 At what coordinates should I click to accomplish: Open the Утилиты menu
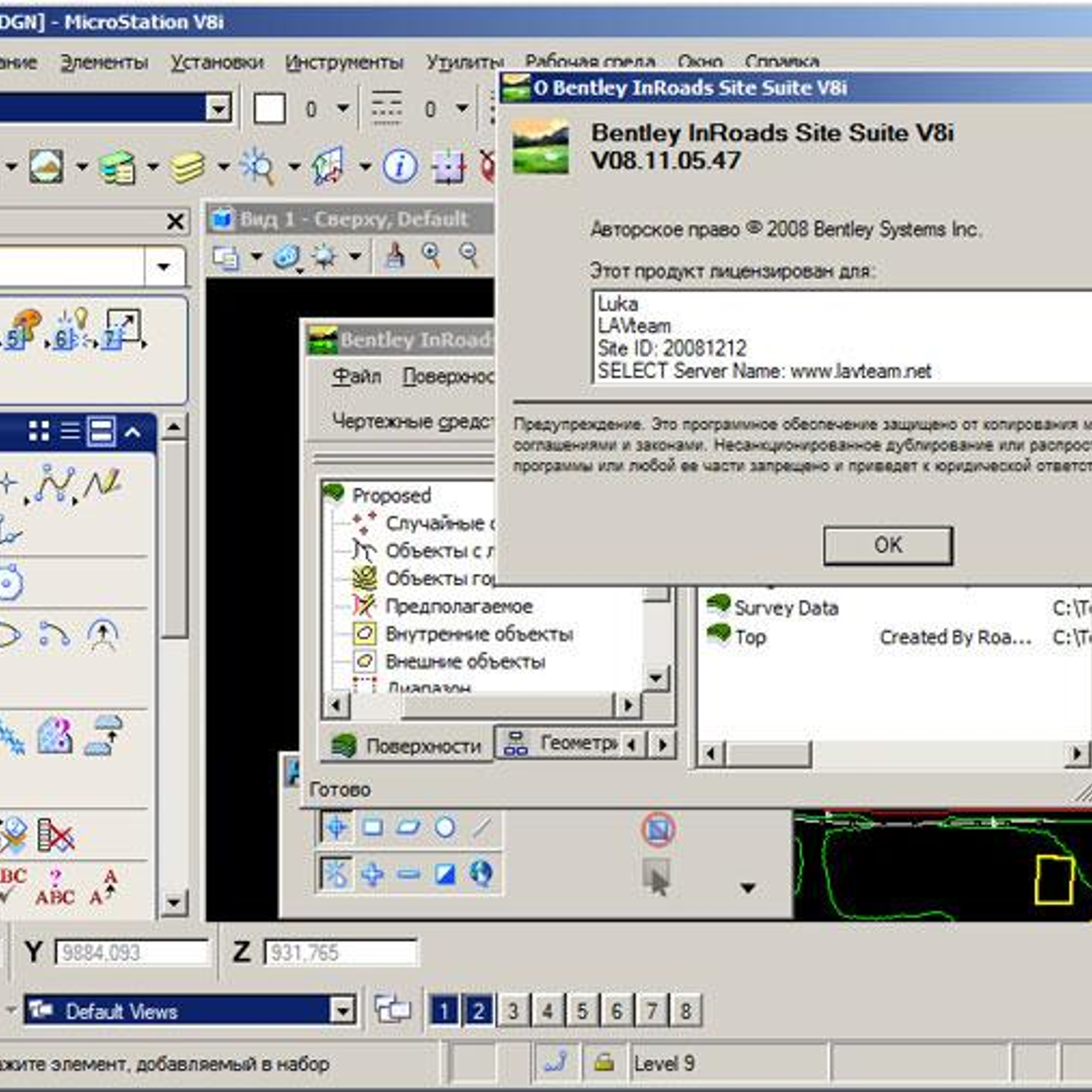pos(465,62)
